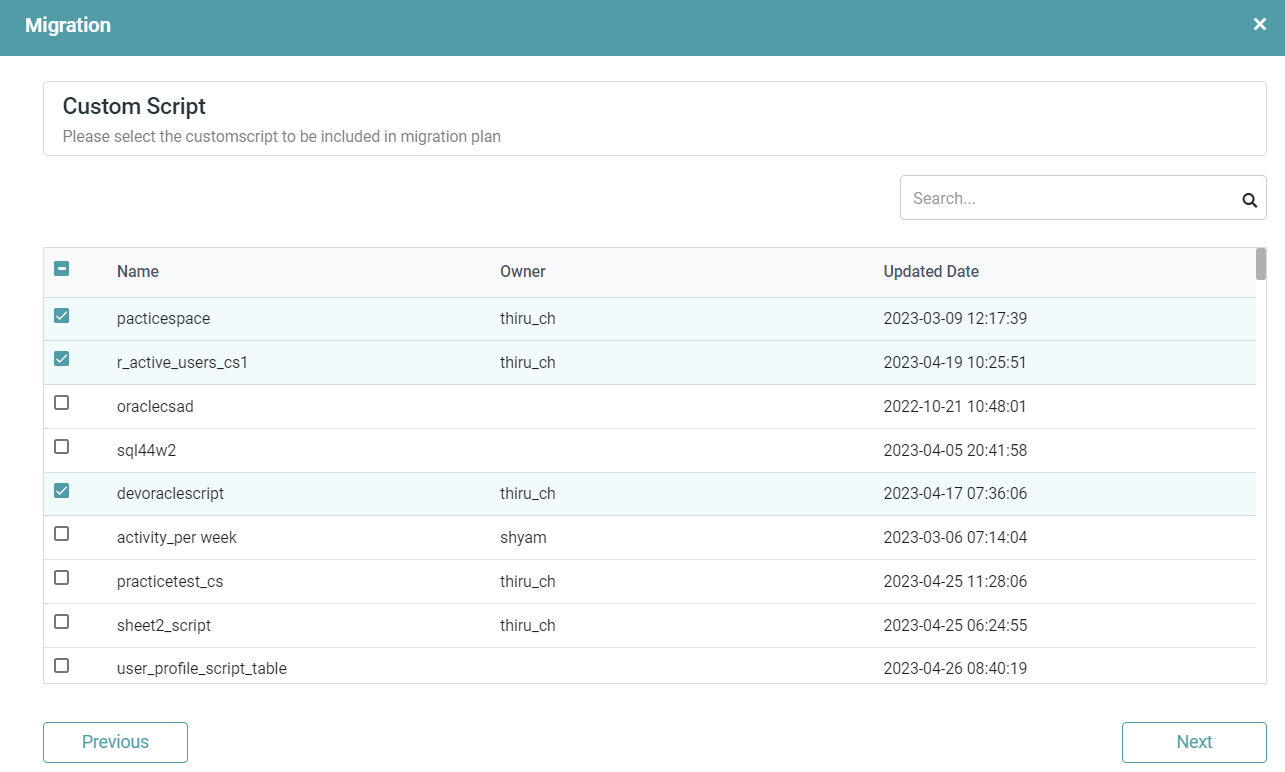Close the Migration dialog
The height and width of the screenshot is (772, 1285).
[1260, 25]
